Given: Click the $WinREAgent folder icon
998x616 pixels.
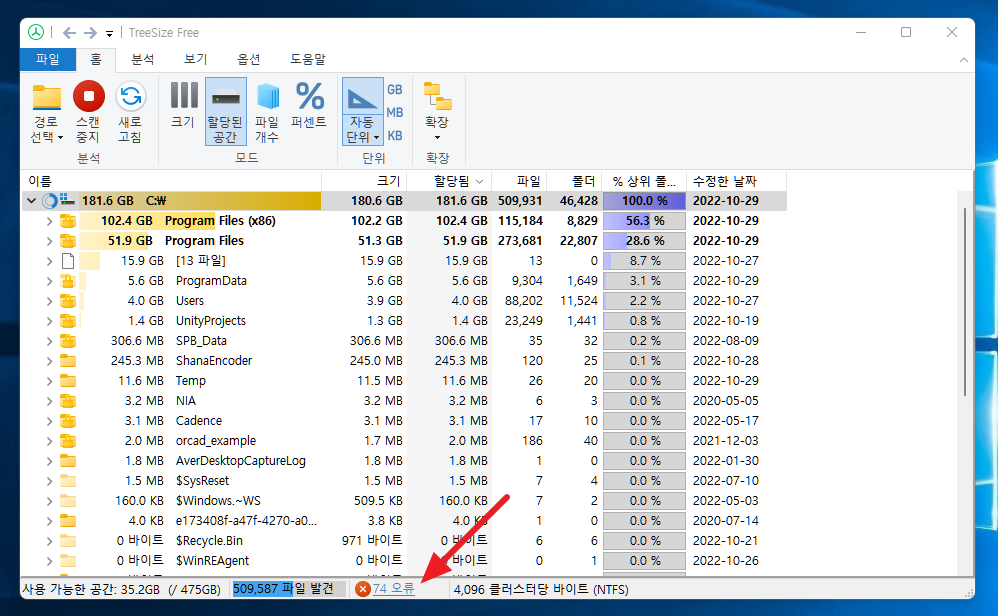Looking at the screenshot, I should pos(68,561).
